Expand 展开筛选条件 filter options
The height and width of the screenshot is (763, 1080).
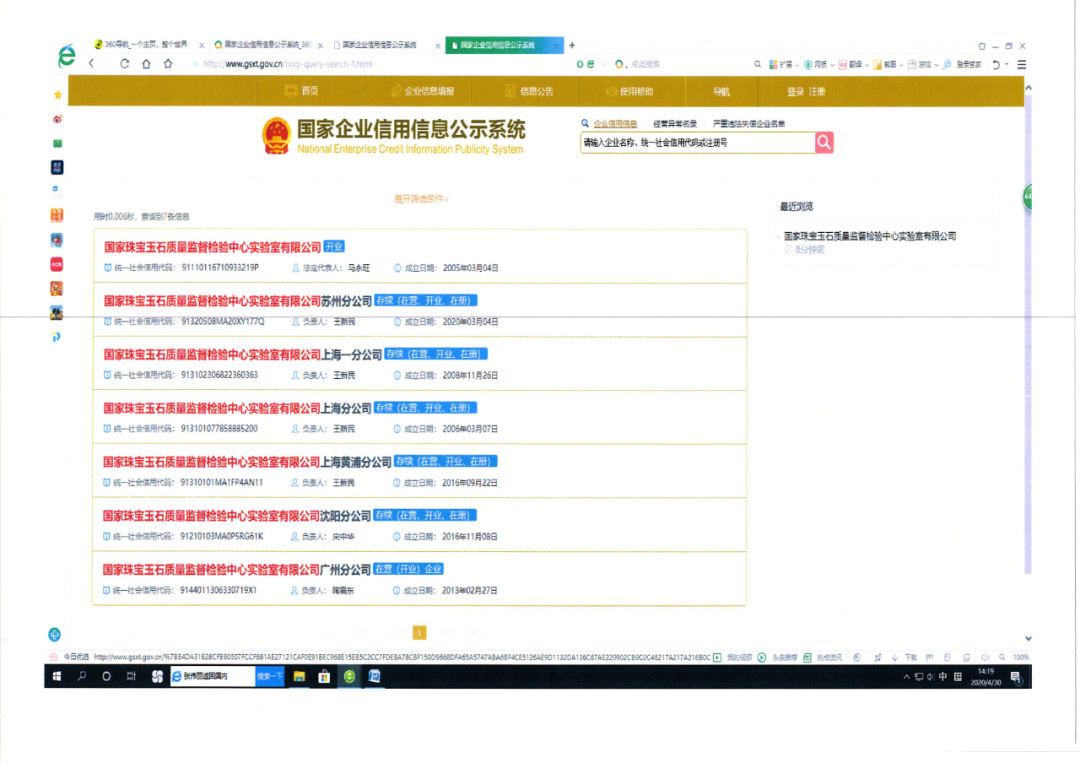coord(422,199)
